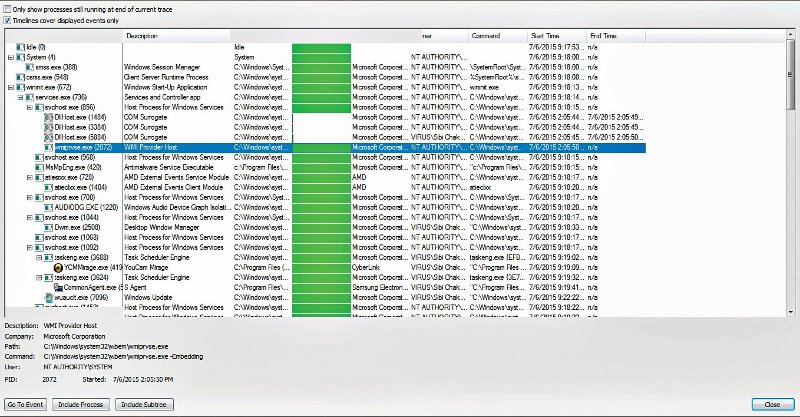Click the smss.exe (388) process icon
Image resolution: width=800 pixels, height=417 pixels.
tap(30, 67)
